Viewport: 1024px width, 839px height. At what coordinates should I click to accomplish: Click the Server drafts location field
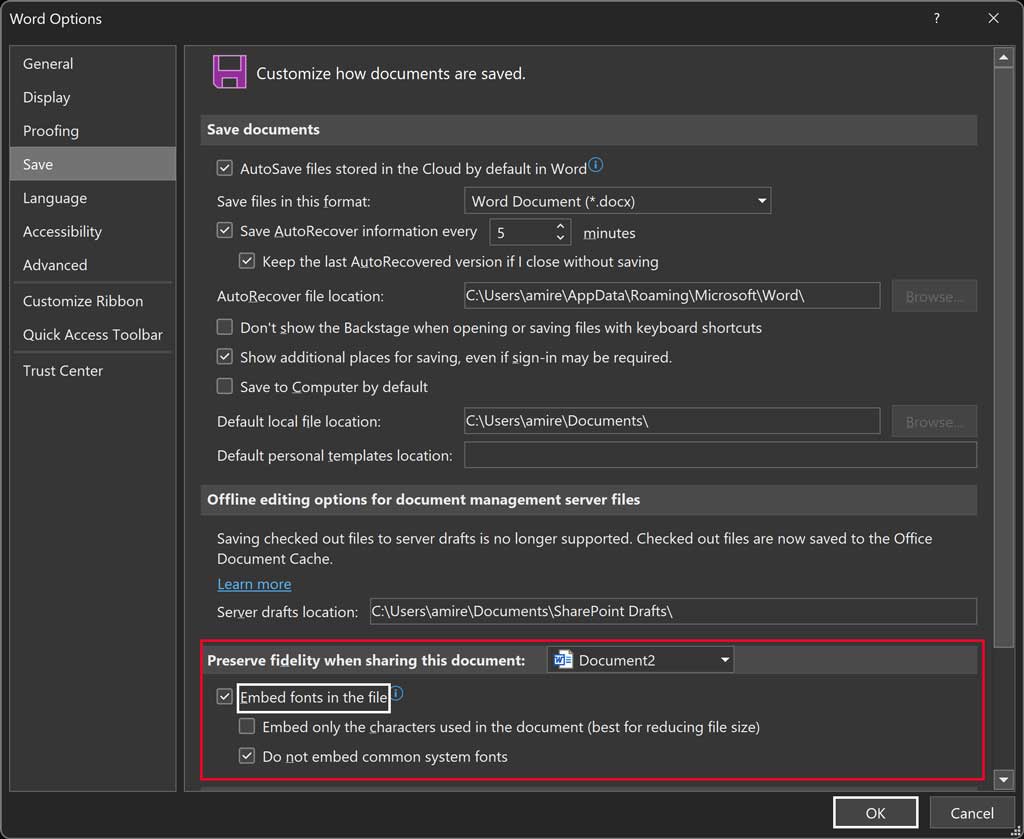(673, 612)
